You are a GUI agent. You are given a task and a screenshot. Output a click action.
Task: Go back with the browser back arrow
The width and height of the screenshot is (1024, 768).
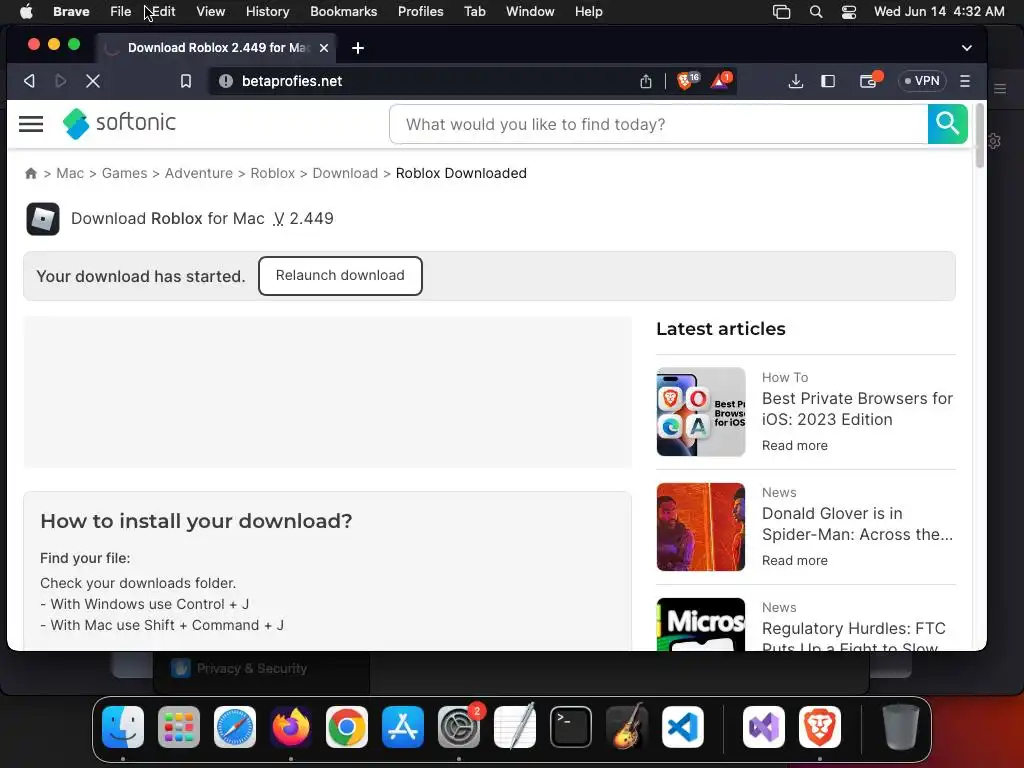(29, 81)
